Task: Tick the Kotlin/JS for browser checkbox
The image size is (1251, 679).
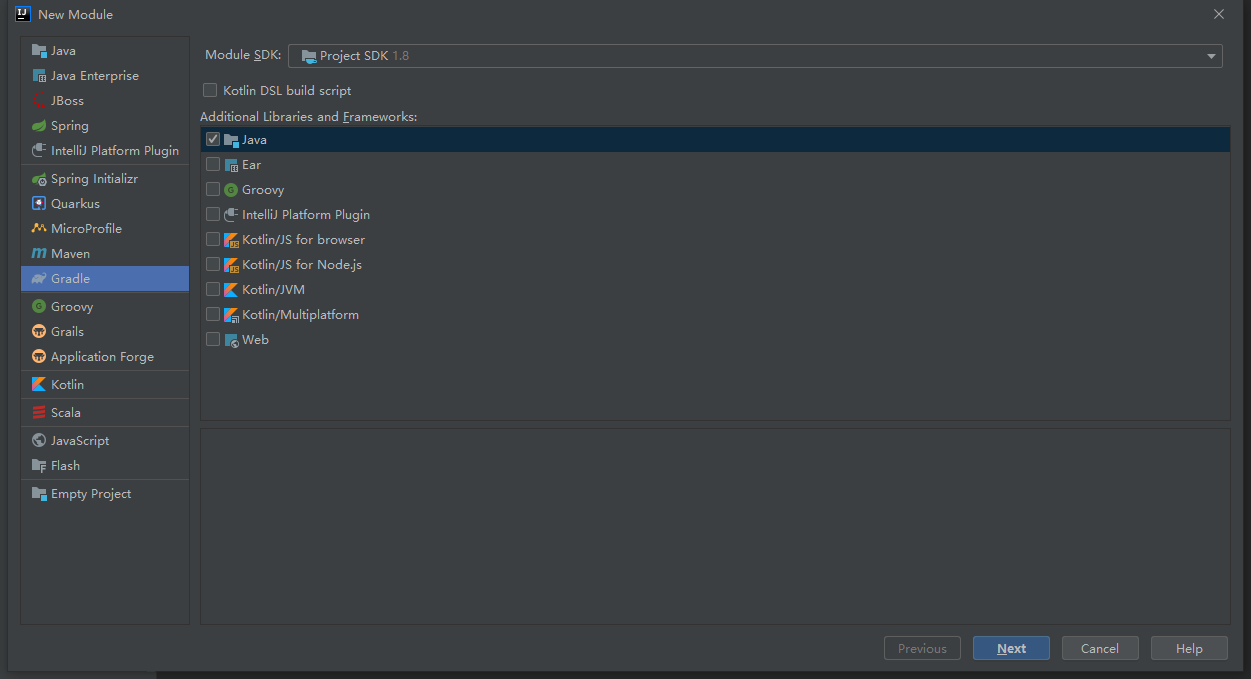Action: pyautogui.click(x=213, y=239)
